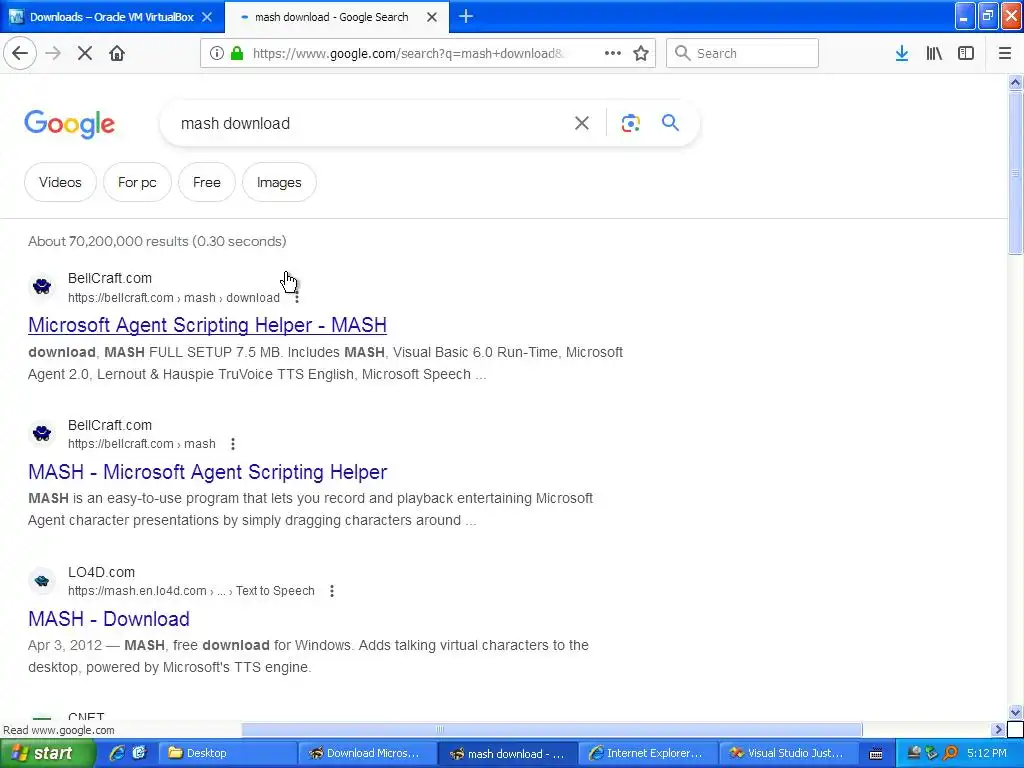Screen dimensions: 1024x768
Task: Click the vertical scrollbar up arrow
Action: (1015, 82)
